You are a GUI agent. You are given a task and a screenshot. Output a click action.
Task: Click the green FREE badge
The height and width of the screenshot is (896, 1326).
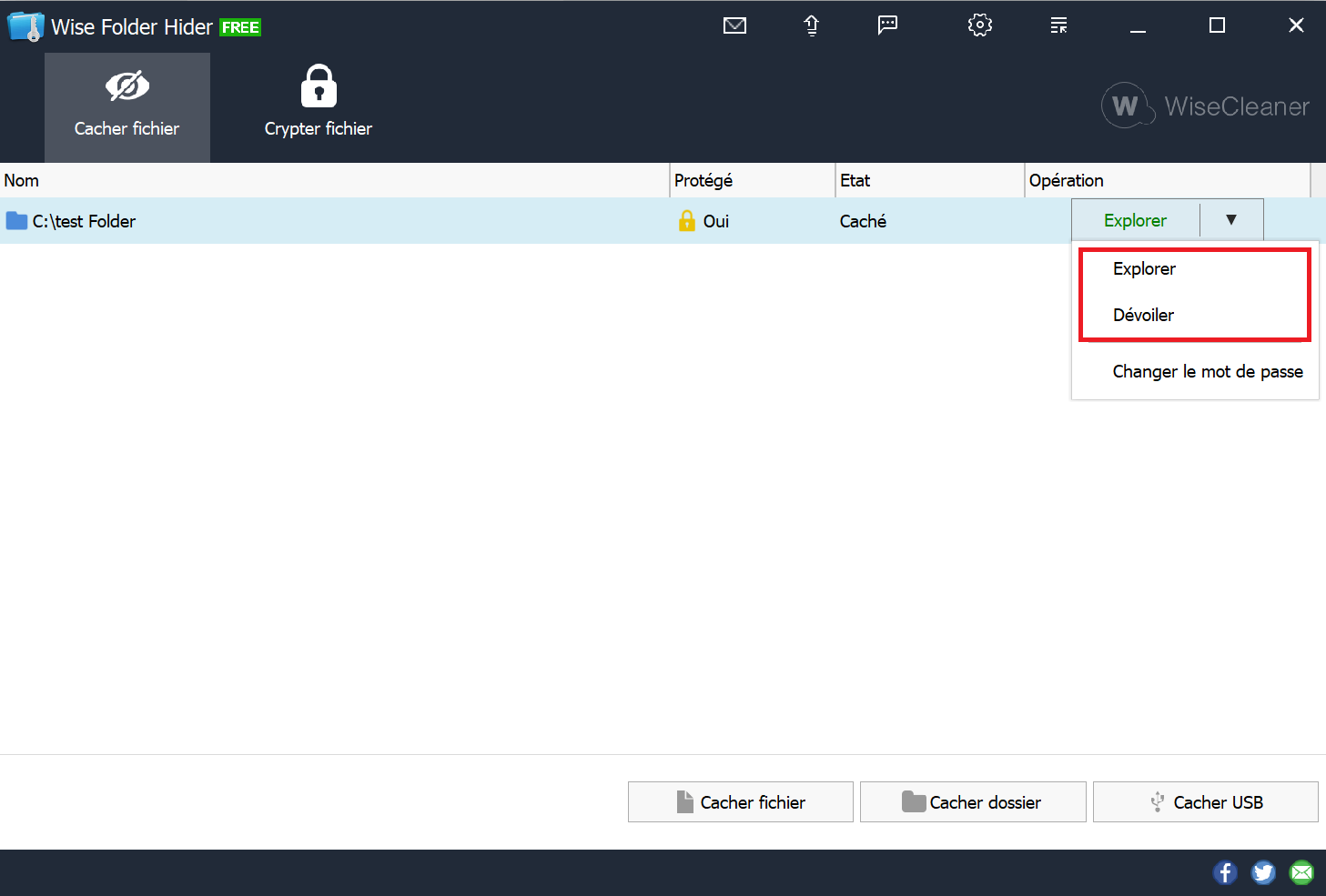click(240, 27)
